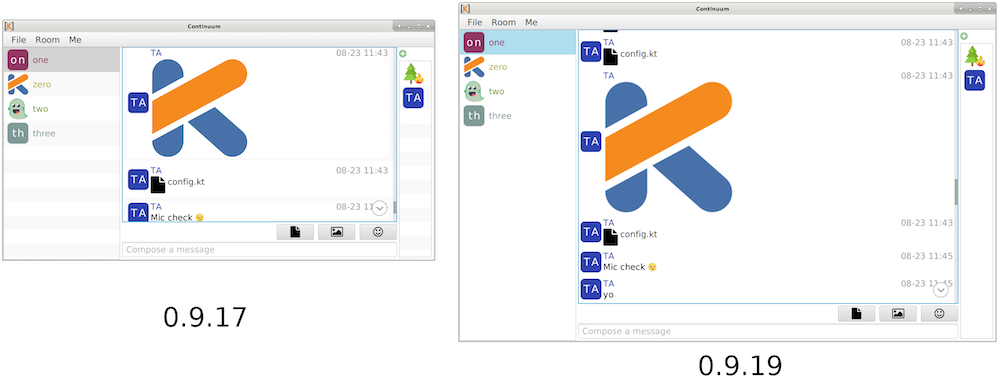
Task: Click send file button in 0.9.19 window
Action: pos(857,313)
